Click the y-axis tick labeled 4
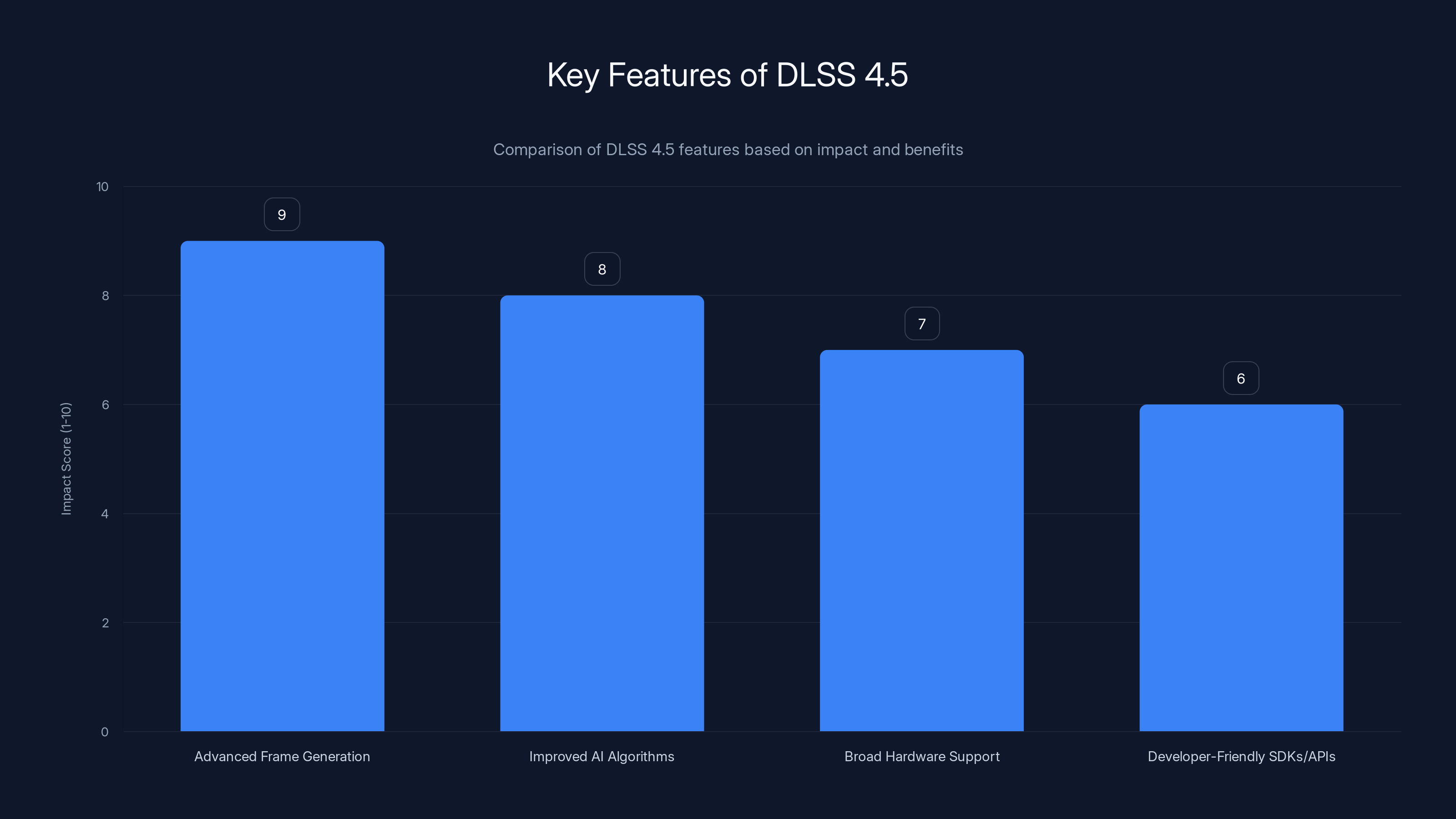Viewport: 1456px width, 819px height. click(x=105, y=514)
